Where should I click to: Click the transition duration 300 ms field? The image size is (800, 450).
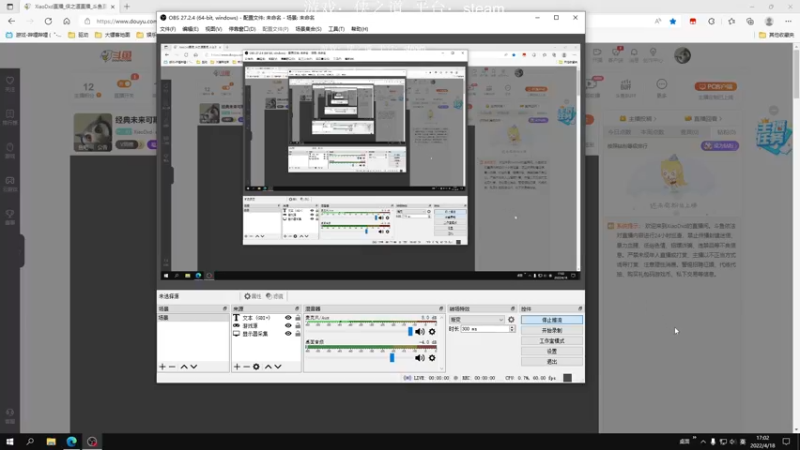[484, 329]
